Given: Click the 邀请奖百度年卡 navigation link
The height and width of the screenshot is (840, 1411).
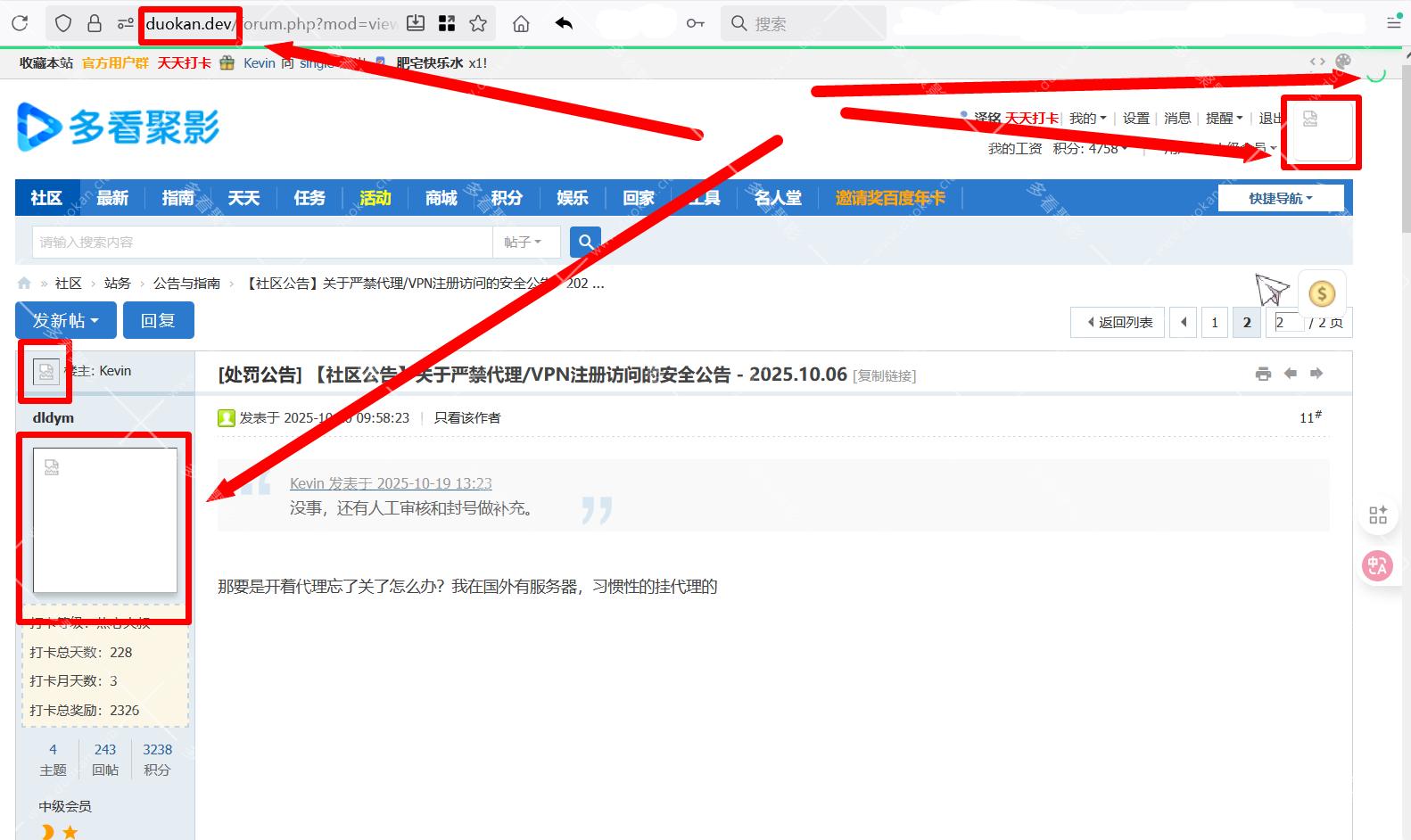Looking at the screenshot, I should click(890, 198).
